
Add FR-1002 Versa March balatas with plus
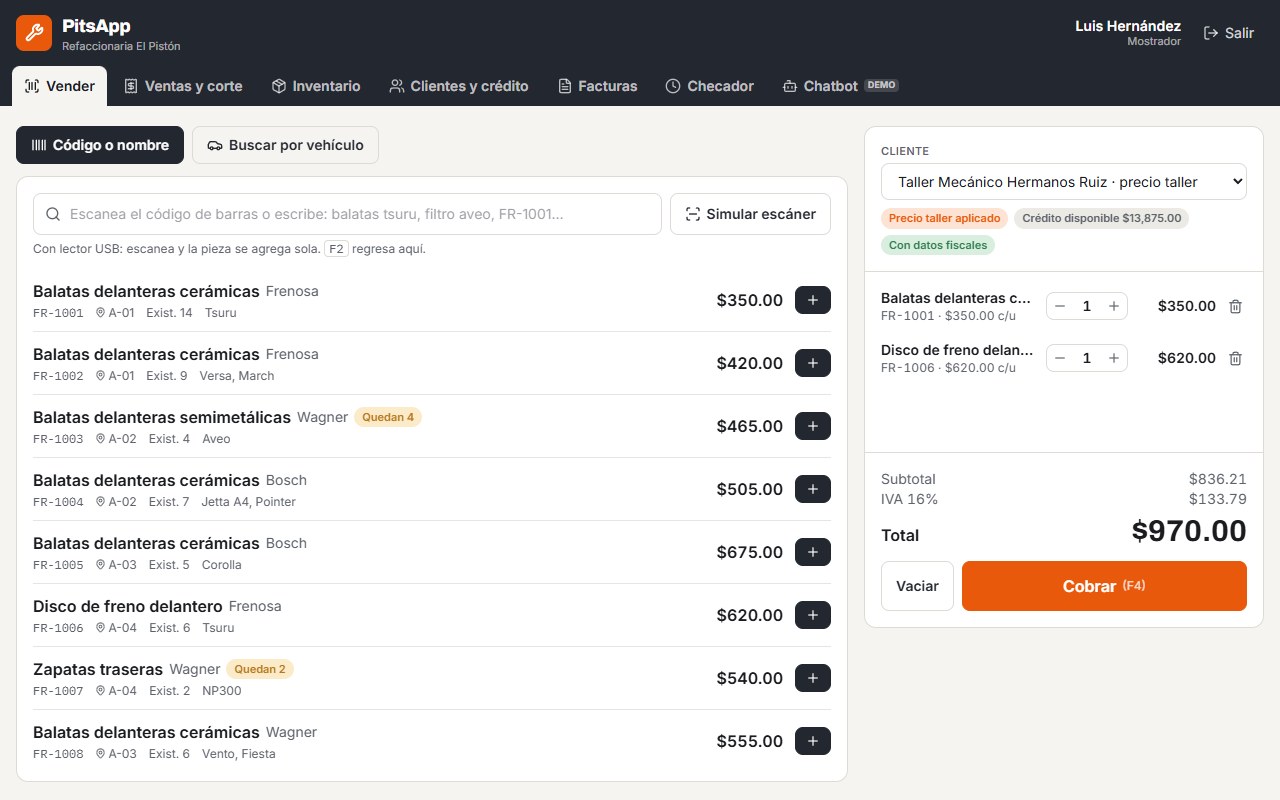(x=812, y=363)
